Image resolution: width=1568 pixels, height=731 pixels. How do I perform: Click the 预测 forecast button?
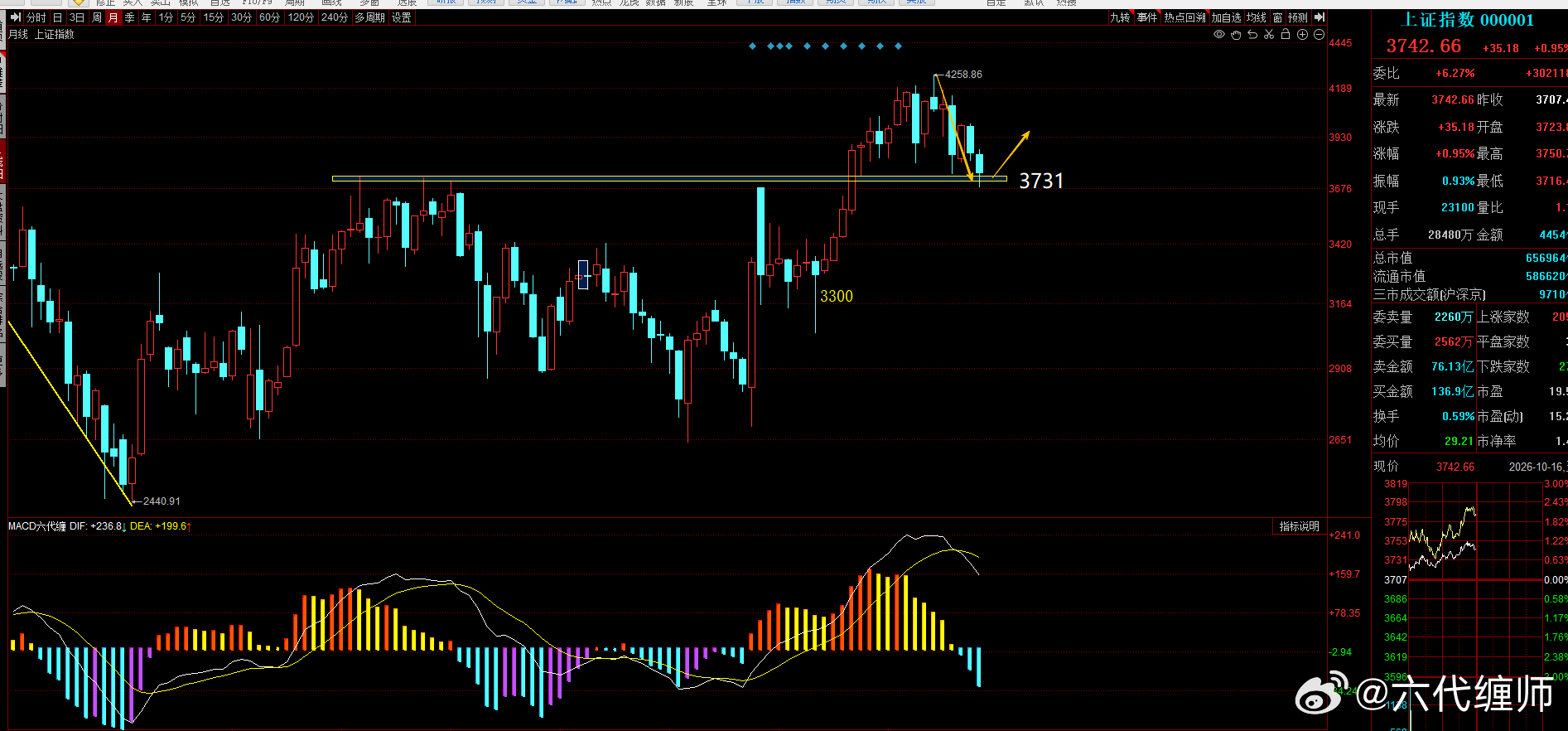(x=1298, y=17)
